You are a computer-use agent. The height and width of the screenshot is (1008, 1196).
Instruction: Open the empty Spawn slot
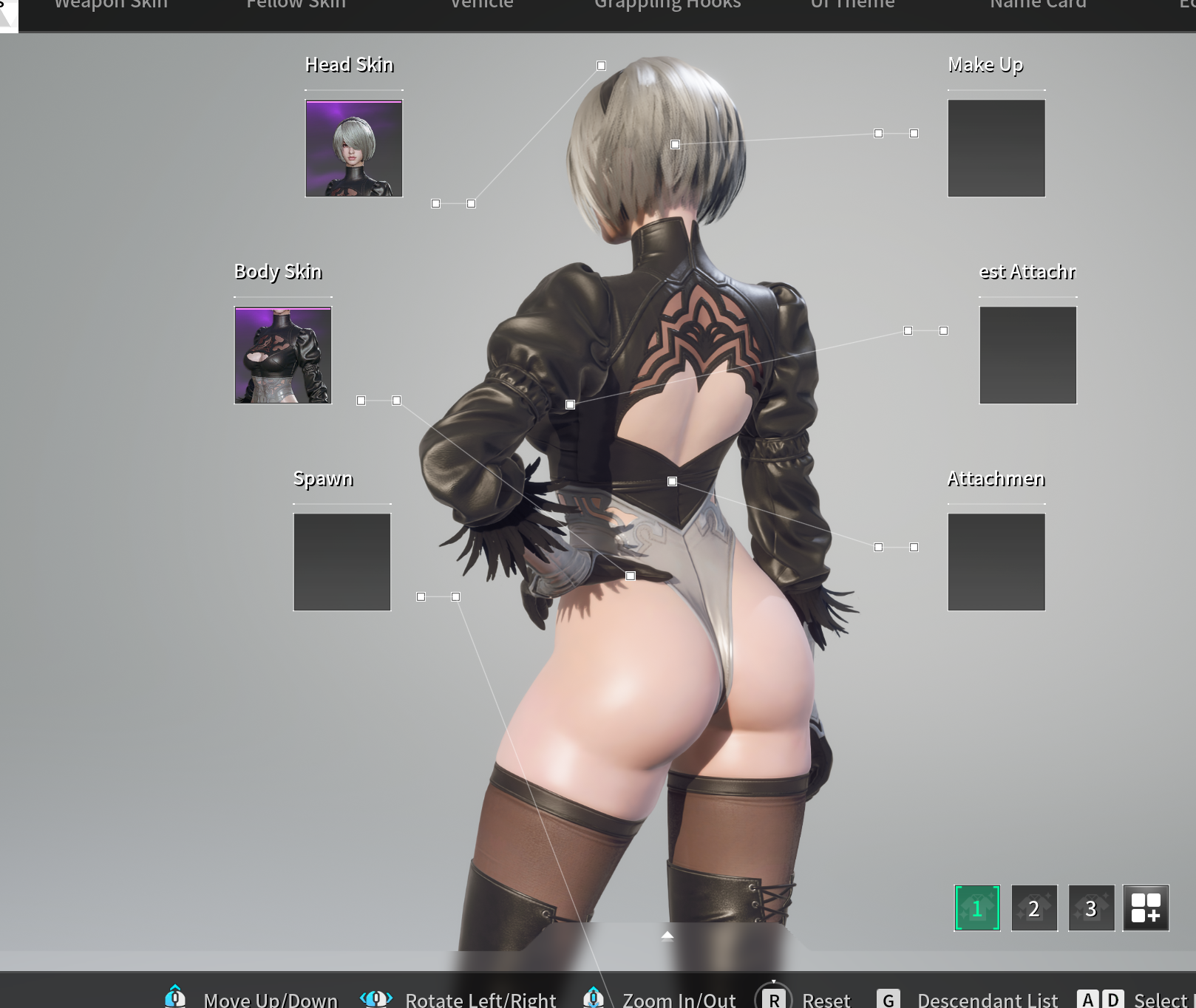coord(342,562)
